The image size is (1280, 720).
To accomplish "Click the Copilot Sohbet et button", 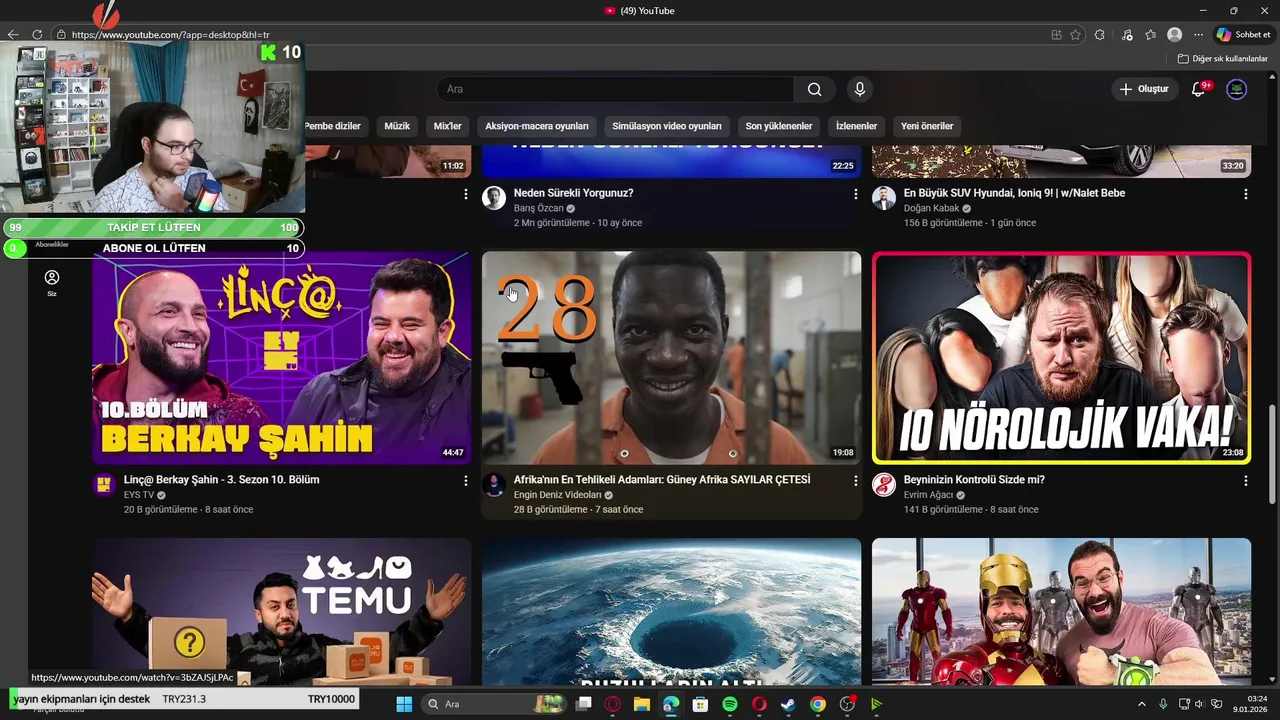I will pos(1243,34).
